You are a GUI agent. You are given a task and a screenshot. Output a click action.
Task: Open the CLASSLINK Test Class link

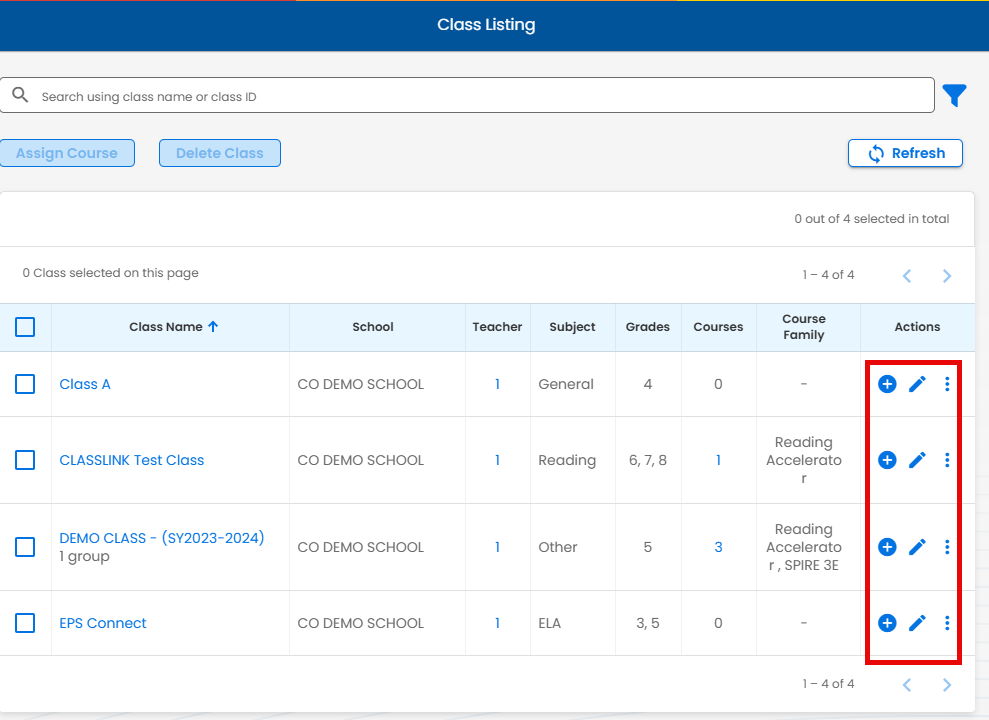point(132,460)
